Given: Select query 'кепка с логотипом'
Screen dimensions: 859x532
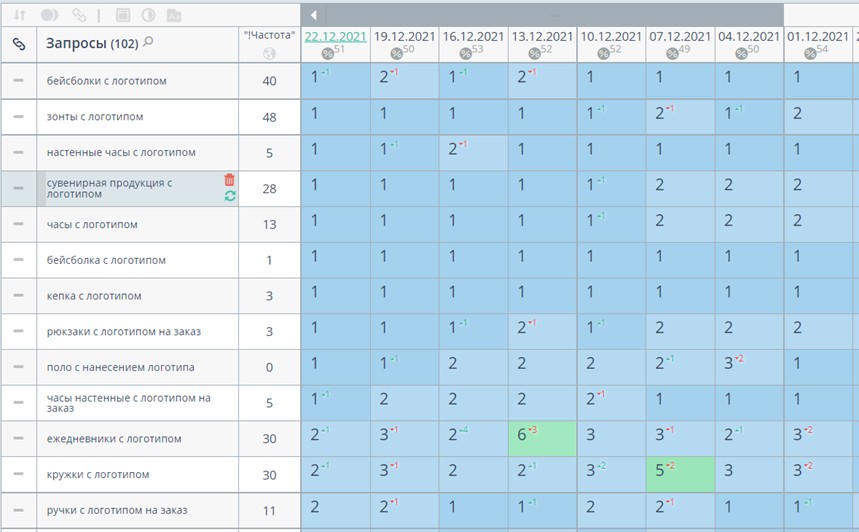Looking at the screenshot, I should click(94, 296).
